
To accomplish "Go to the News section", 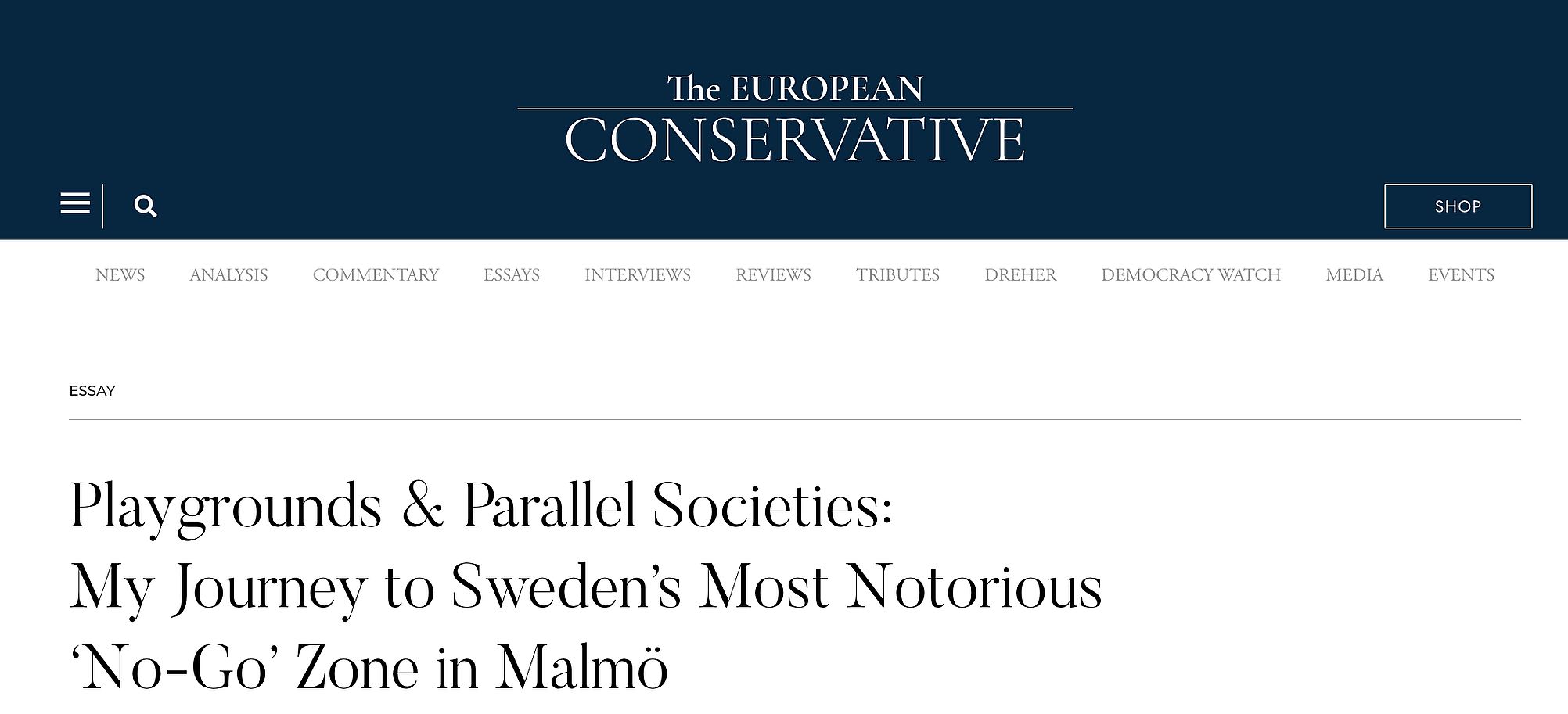I will (x=120, y=275).
